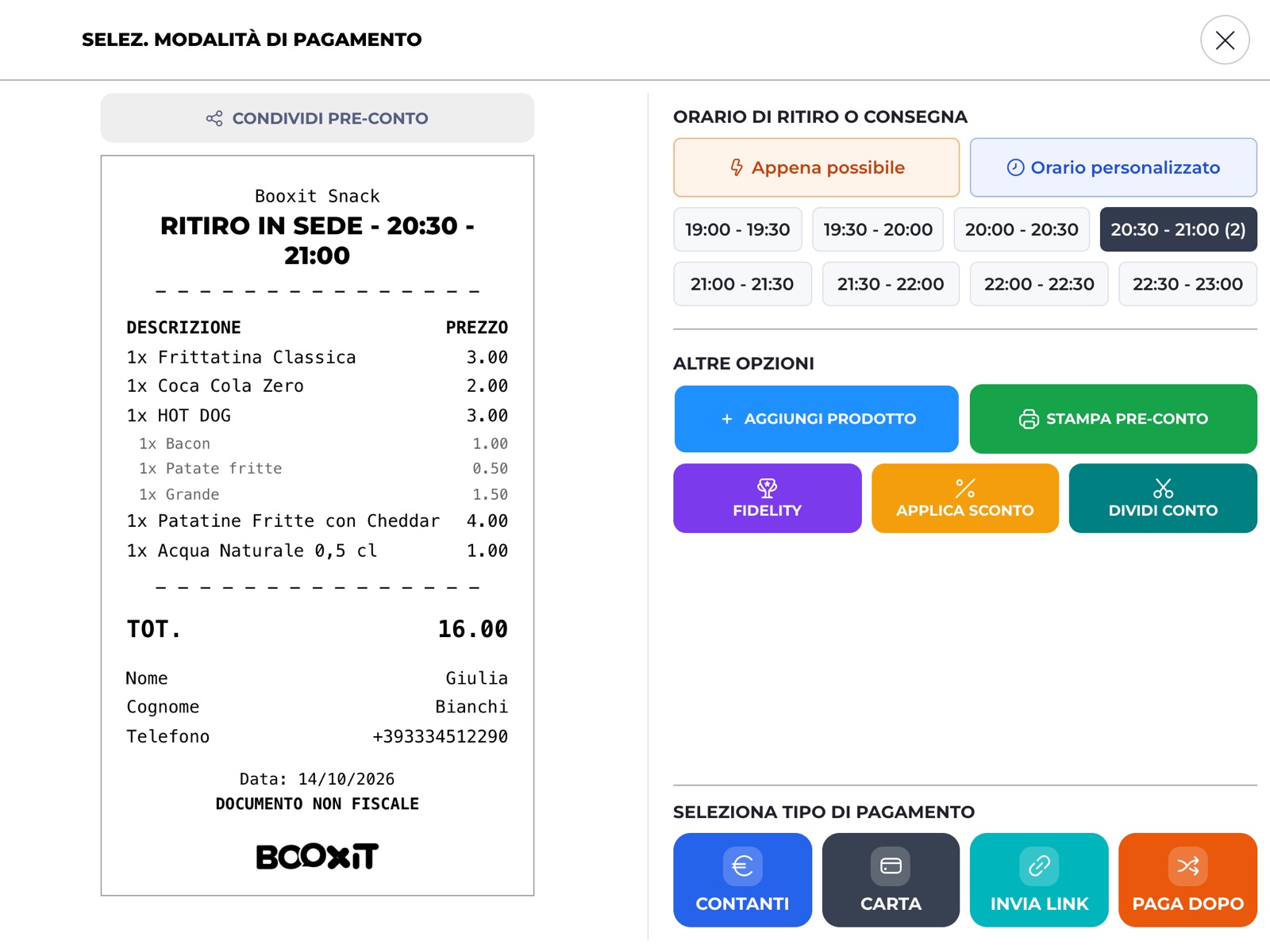The height and width of the screenshot is (952, 1270).
Task: Pick the 19:00 - 19:30 time slot
Action: click(737, 229)
